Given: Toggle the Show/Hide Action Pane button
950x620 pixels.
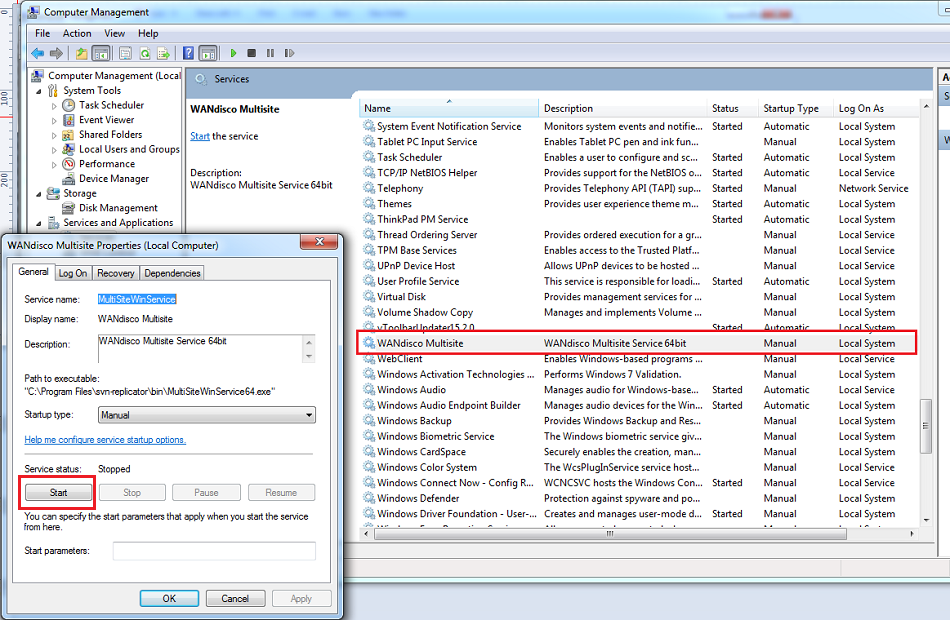Looking at the screenshot, I should (x=208, y=53).
